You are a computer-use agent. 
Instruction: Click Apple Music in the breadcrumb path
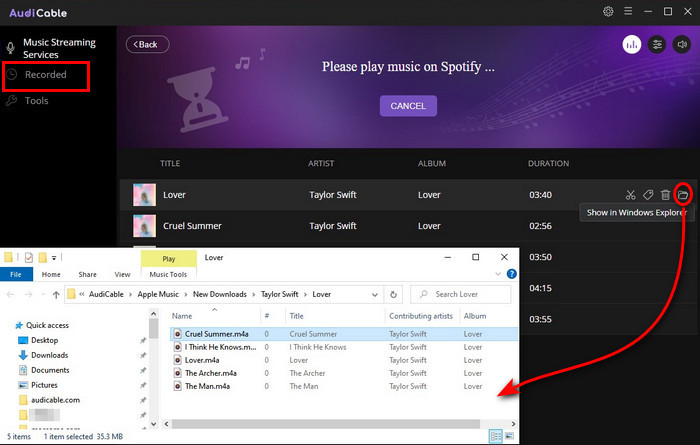pos(158,295)
